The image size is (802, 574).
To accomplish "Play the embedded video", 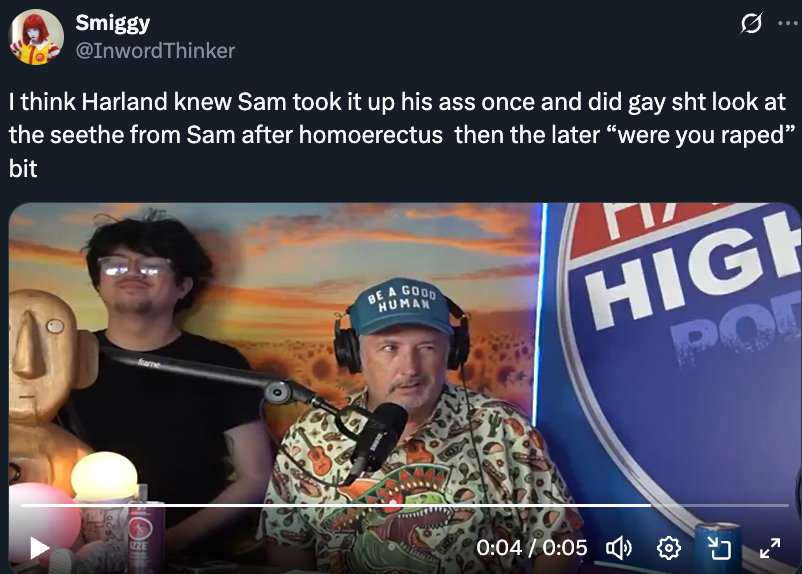I will tap(39, 548).
